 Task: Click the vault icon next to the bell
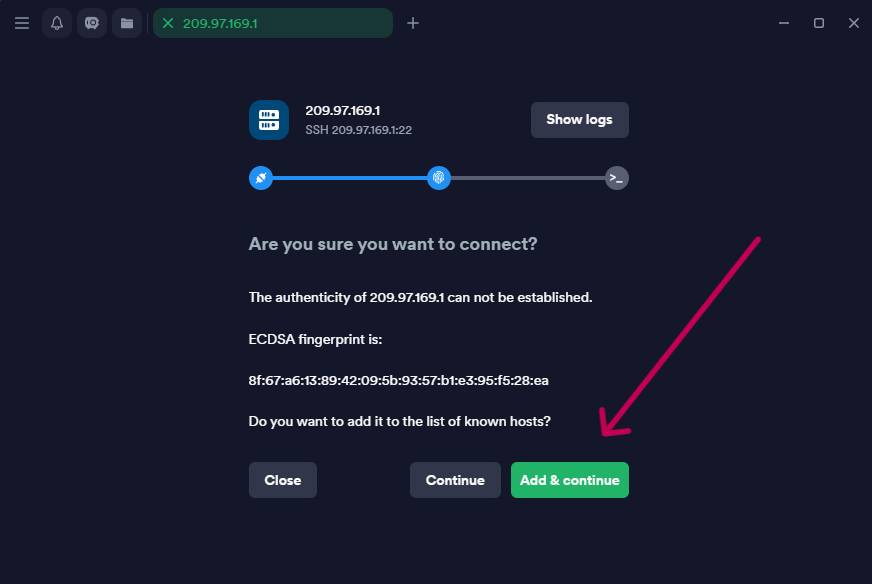92,23
